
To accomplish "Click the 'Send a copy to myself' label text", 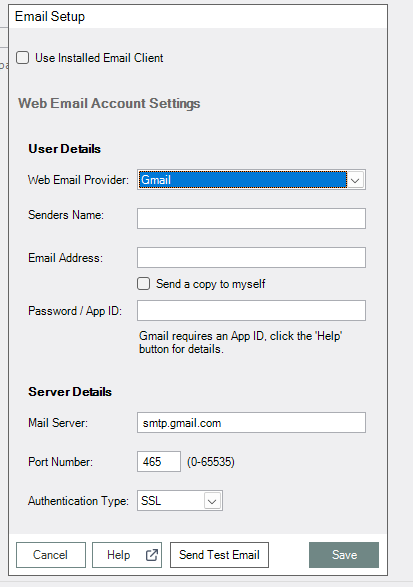I will click(211, 284).
